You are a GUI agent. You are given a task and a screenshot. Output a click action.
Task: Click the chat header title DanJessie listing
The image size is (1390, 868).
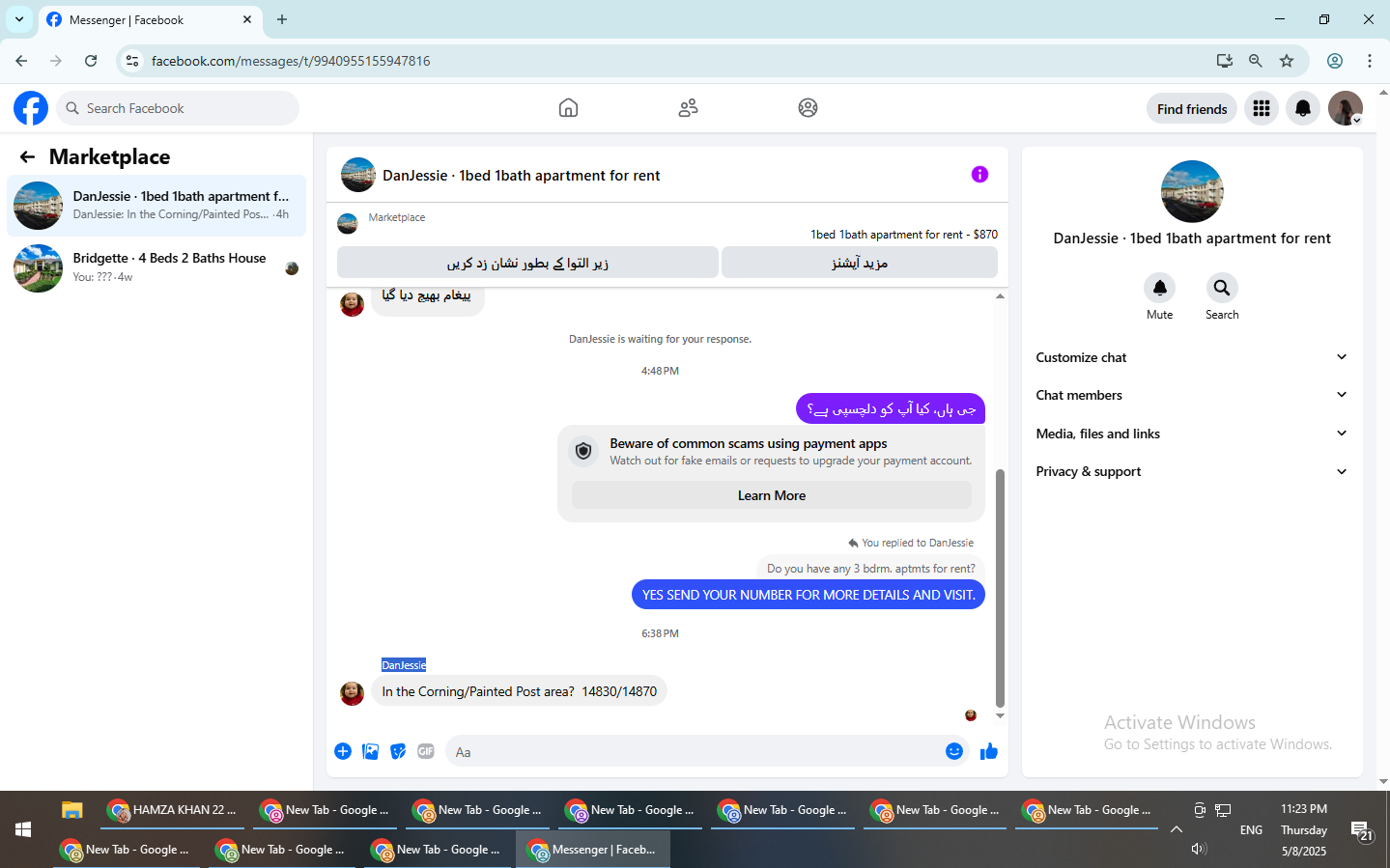pos(522,176)
